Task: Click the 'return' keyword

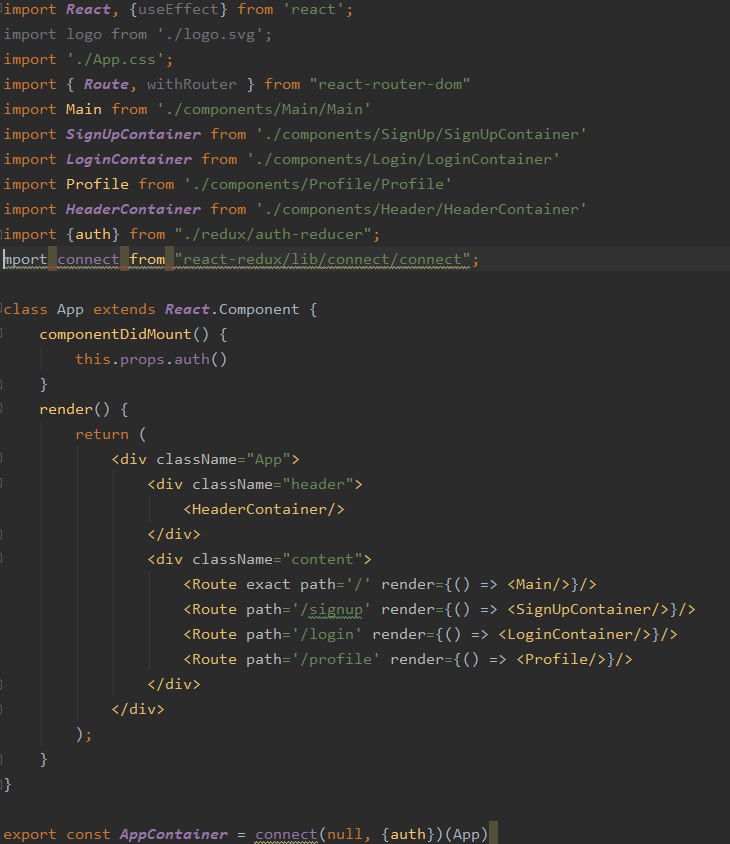Action: click(x=102, y=434)
